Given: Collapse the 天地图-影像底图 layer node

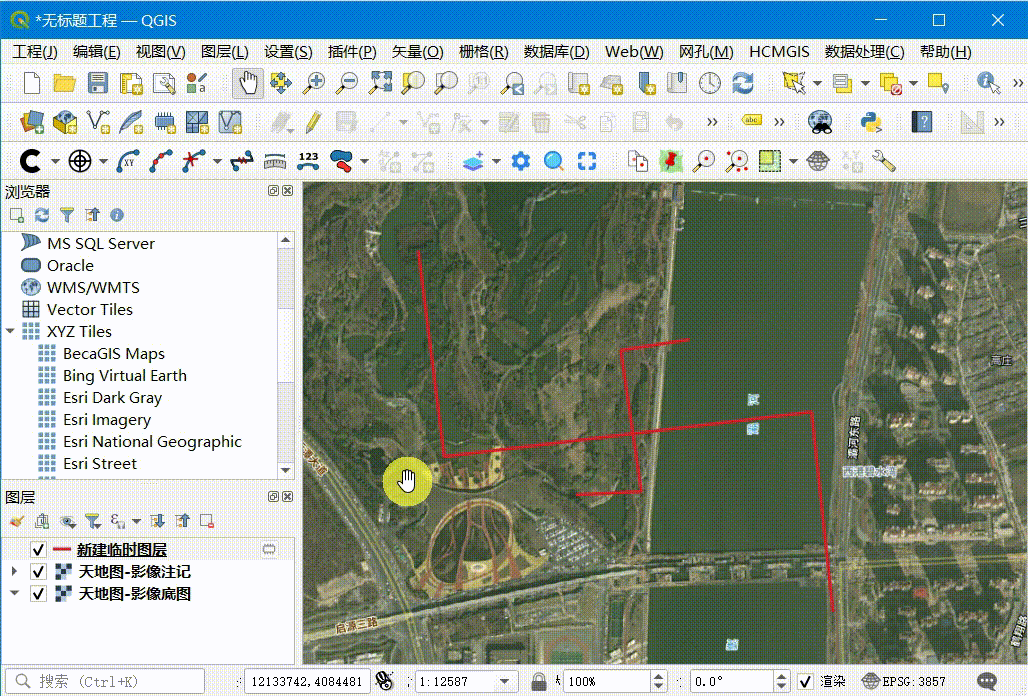Looking at the screenshot, I should point(14,593).
